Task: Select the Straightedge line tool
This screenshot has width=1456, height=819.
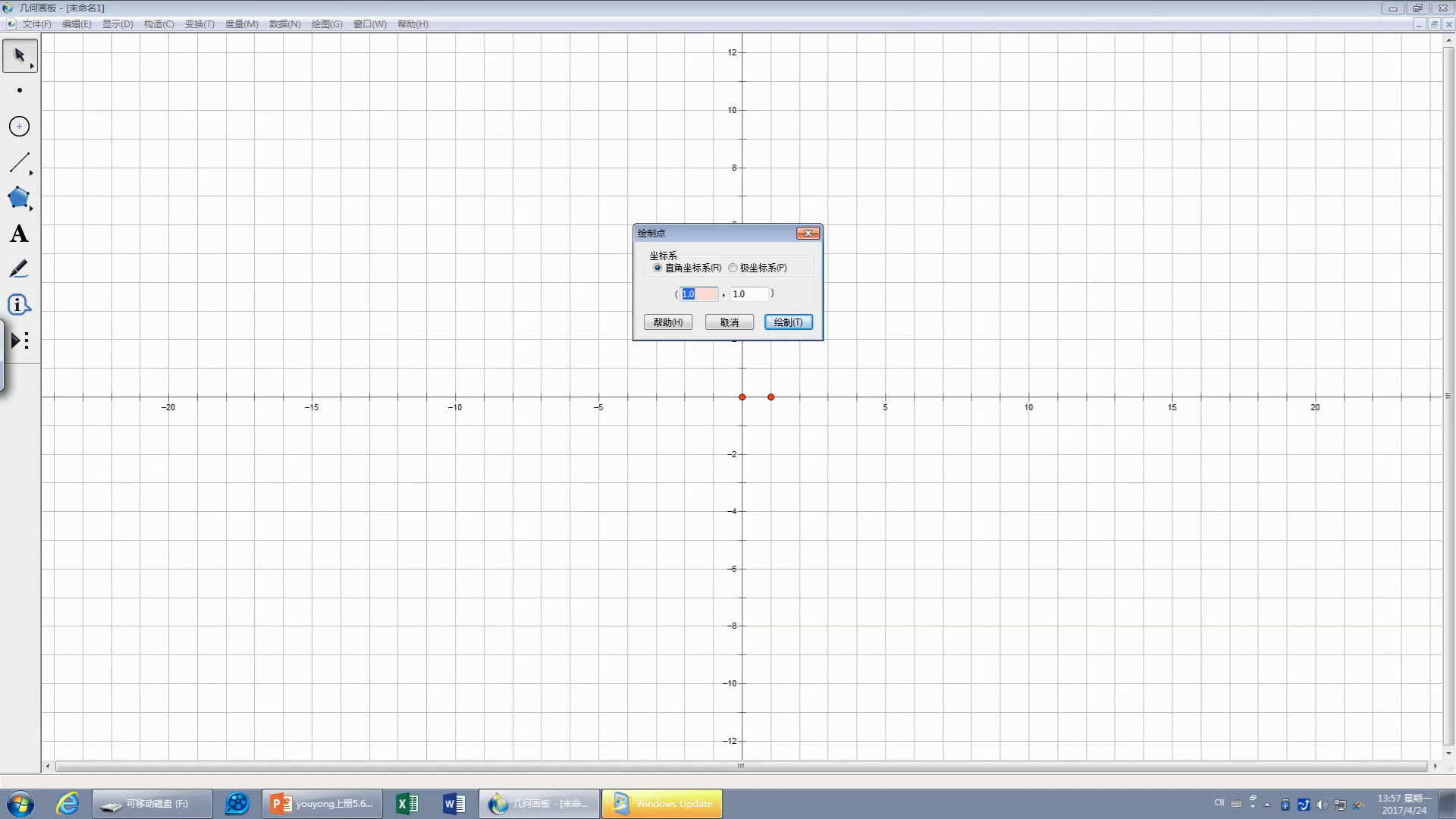Action: [18, 162]
